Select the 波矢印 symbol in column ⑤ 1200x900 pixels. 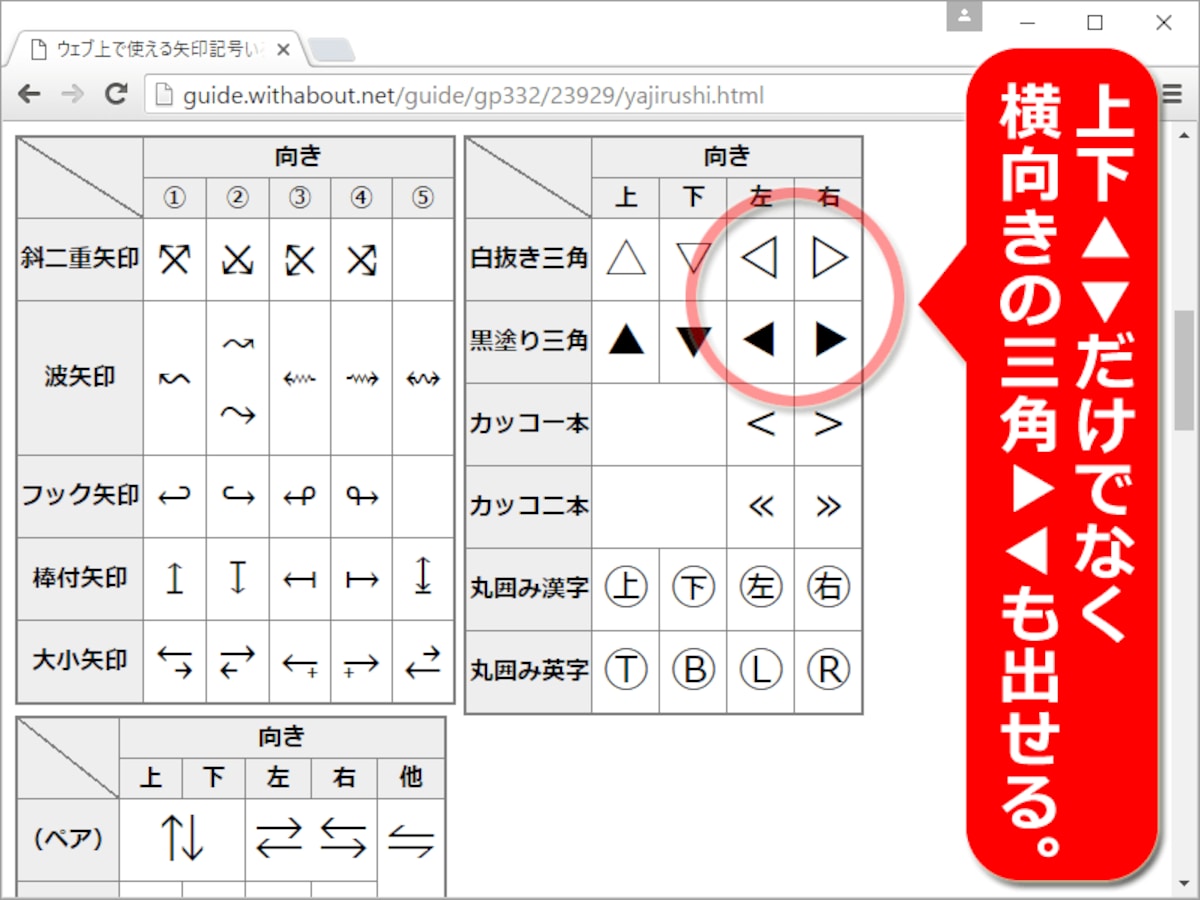(423, 378)
